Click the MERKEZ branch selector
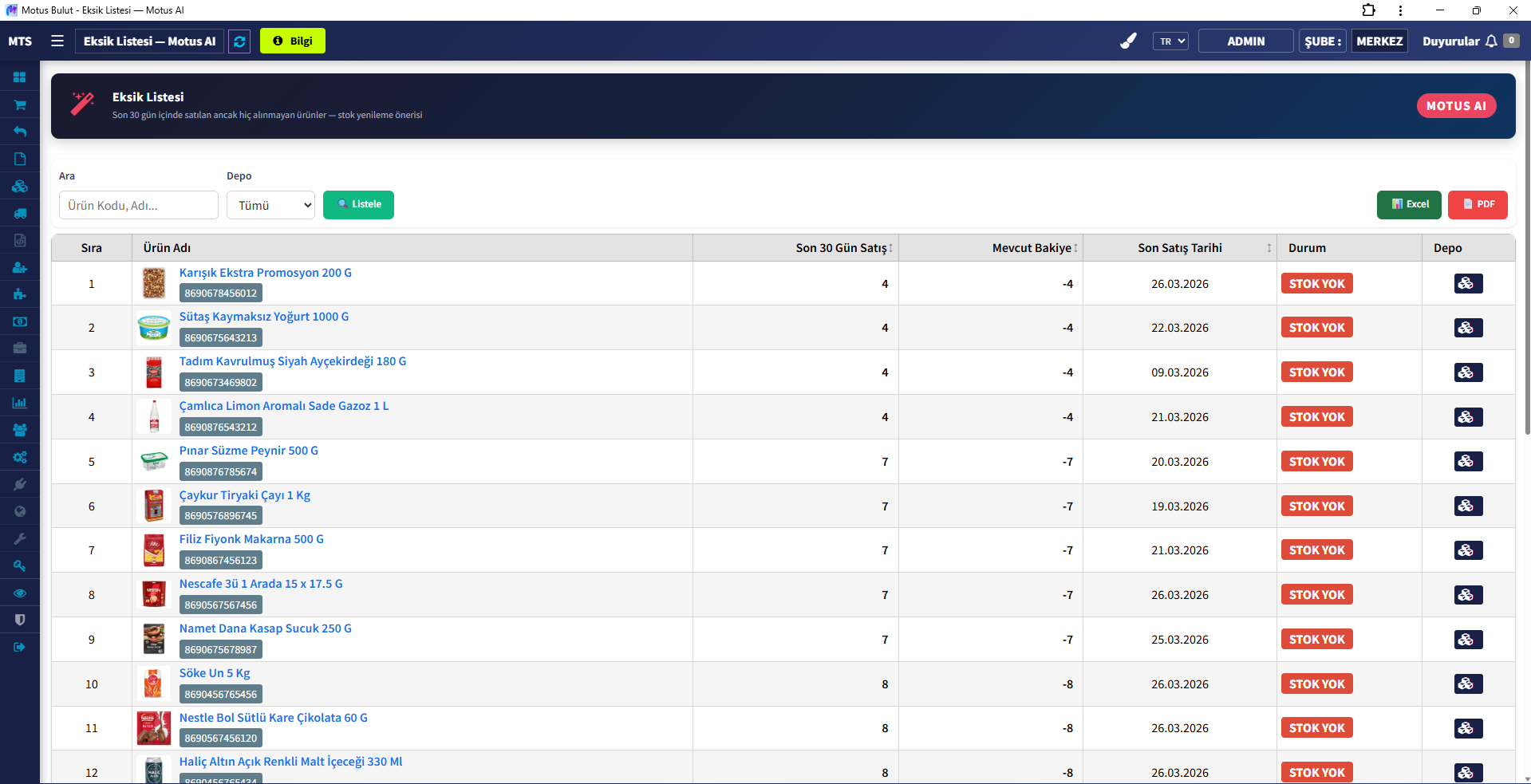This screenshot has height=784, width=1531. (1379, 41)
